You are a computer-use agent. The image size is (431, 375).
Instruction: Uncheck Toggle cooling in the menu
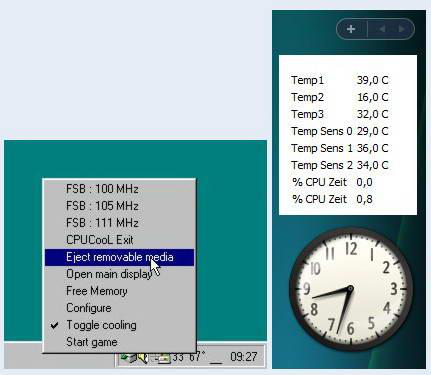point(119,325)
